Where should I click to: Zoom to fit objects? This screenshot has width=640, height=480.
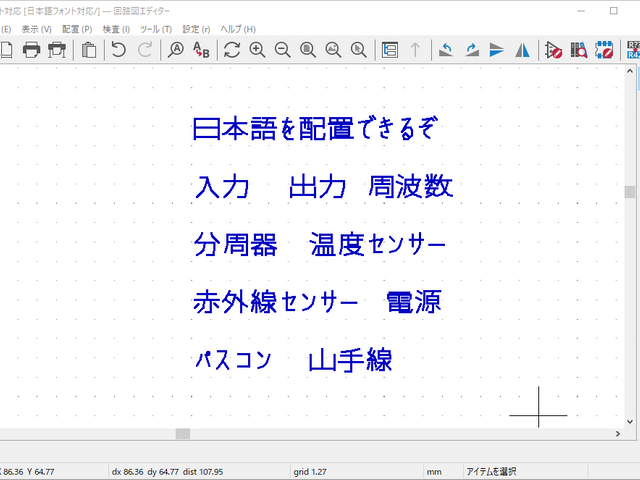tap(333, 50)
